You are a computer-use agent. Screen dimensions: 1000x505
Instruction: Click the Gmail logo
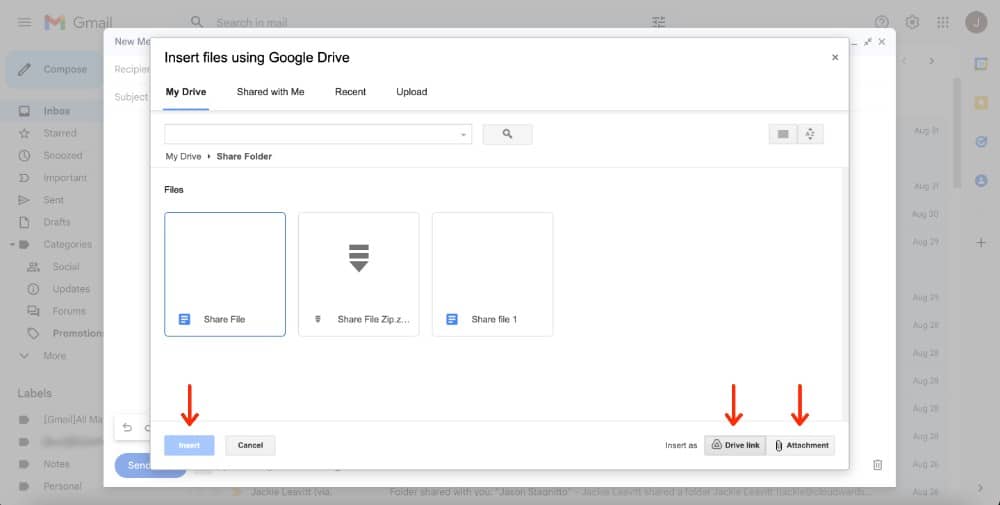point(78,22)
